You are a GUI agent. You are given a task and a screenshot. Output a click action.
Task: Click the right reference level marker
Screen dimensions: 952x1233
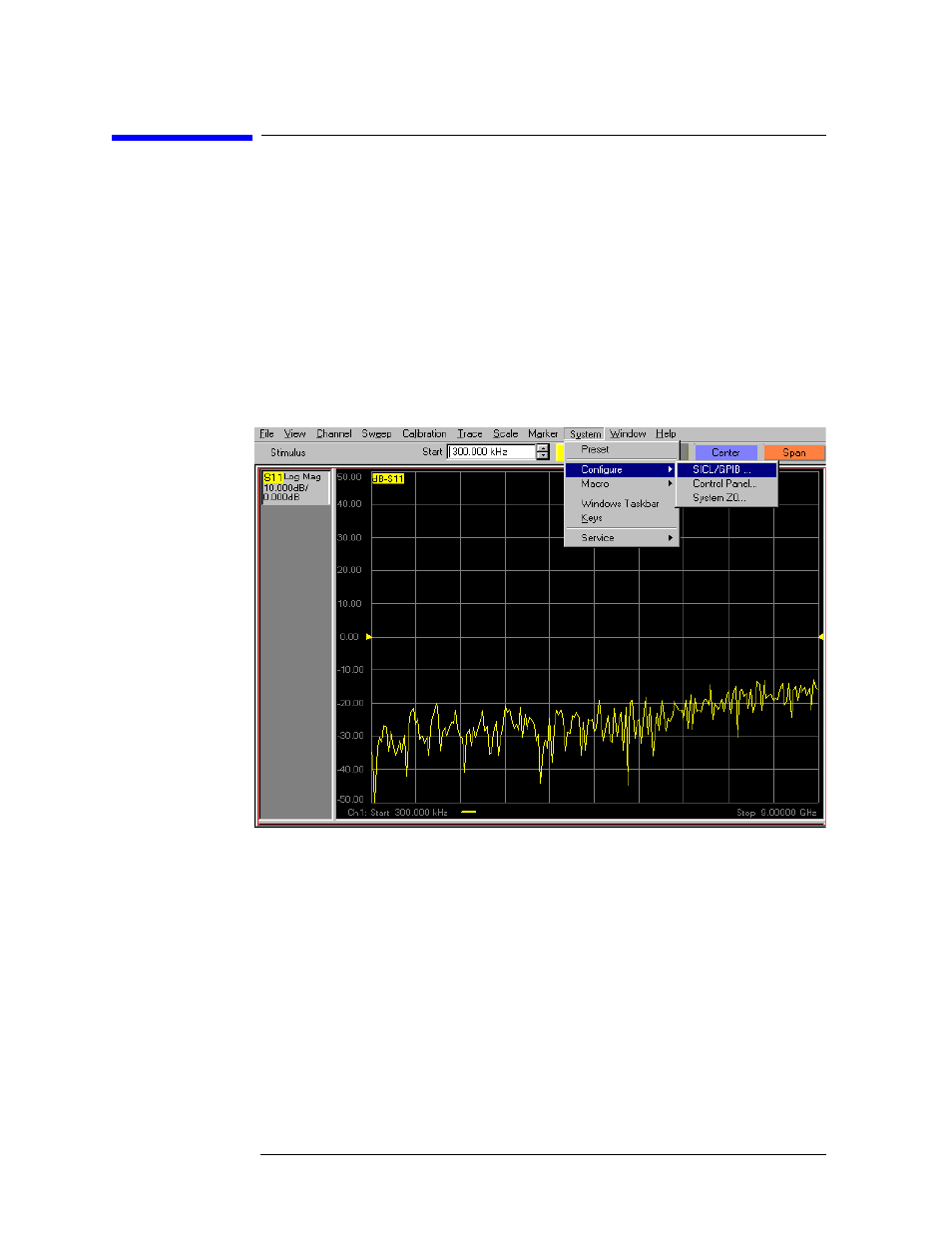pyautogui.click(x=820, y=637)
